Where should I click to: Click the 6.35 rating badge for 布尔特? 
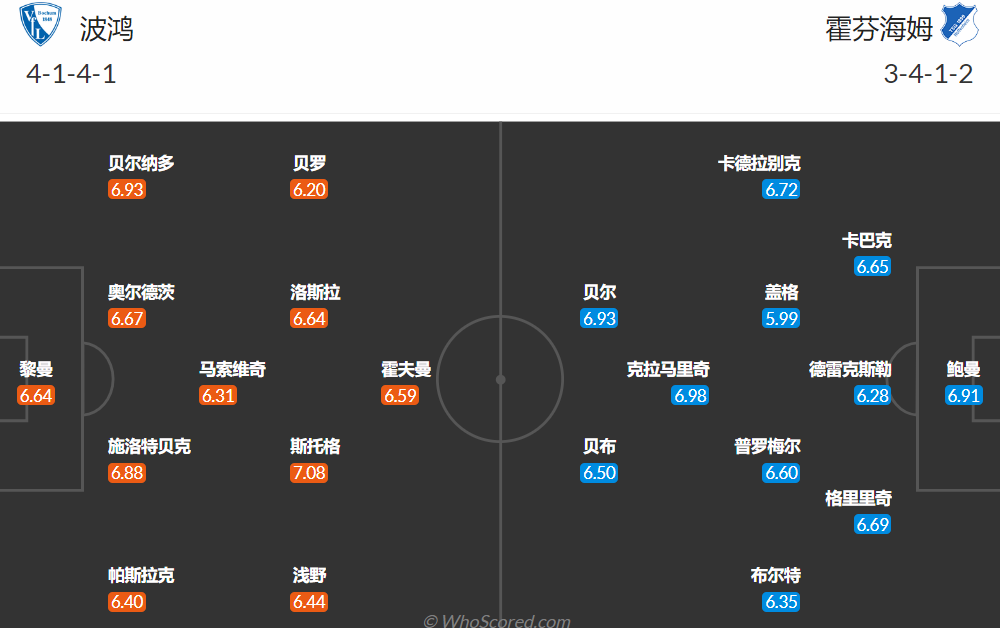pos(781,602)
